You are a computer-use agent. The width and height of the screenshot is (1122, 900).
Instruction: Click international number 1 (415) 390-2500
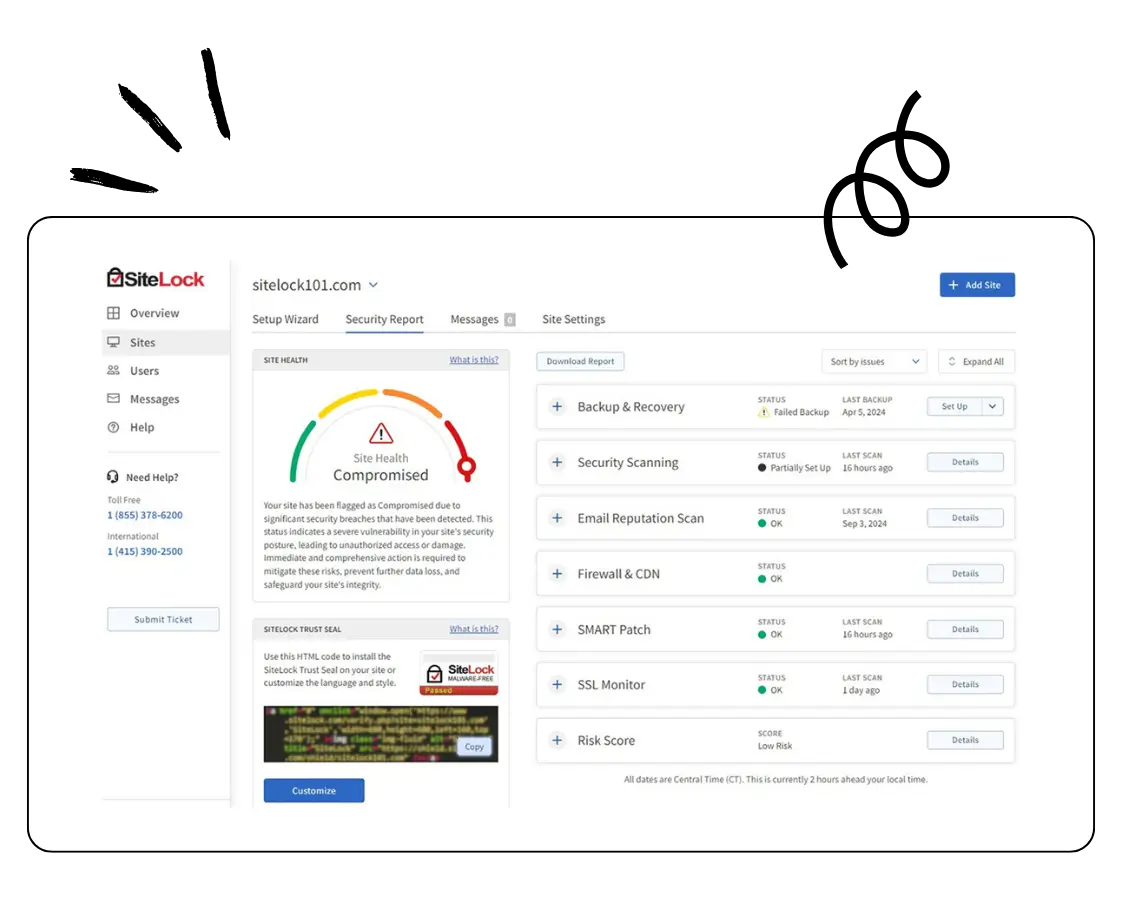[145, 552]
